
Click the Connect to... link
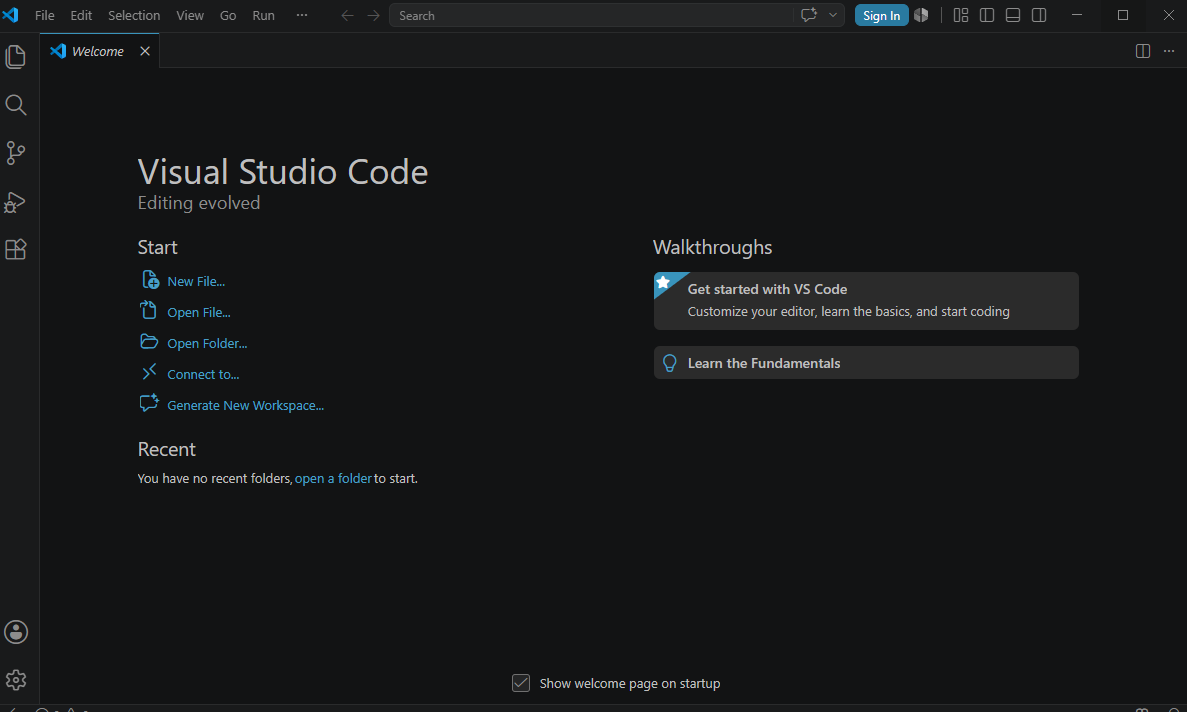[203, 375]
